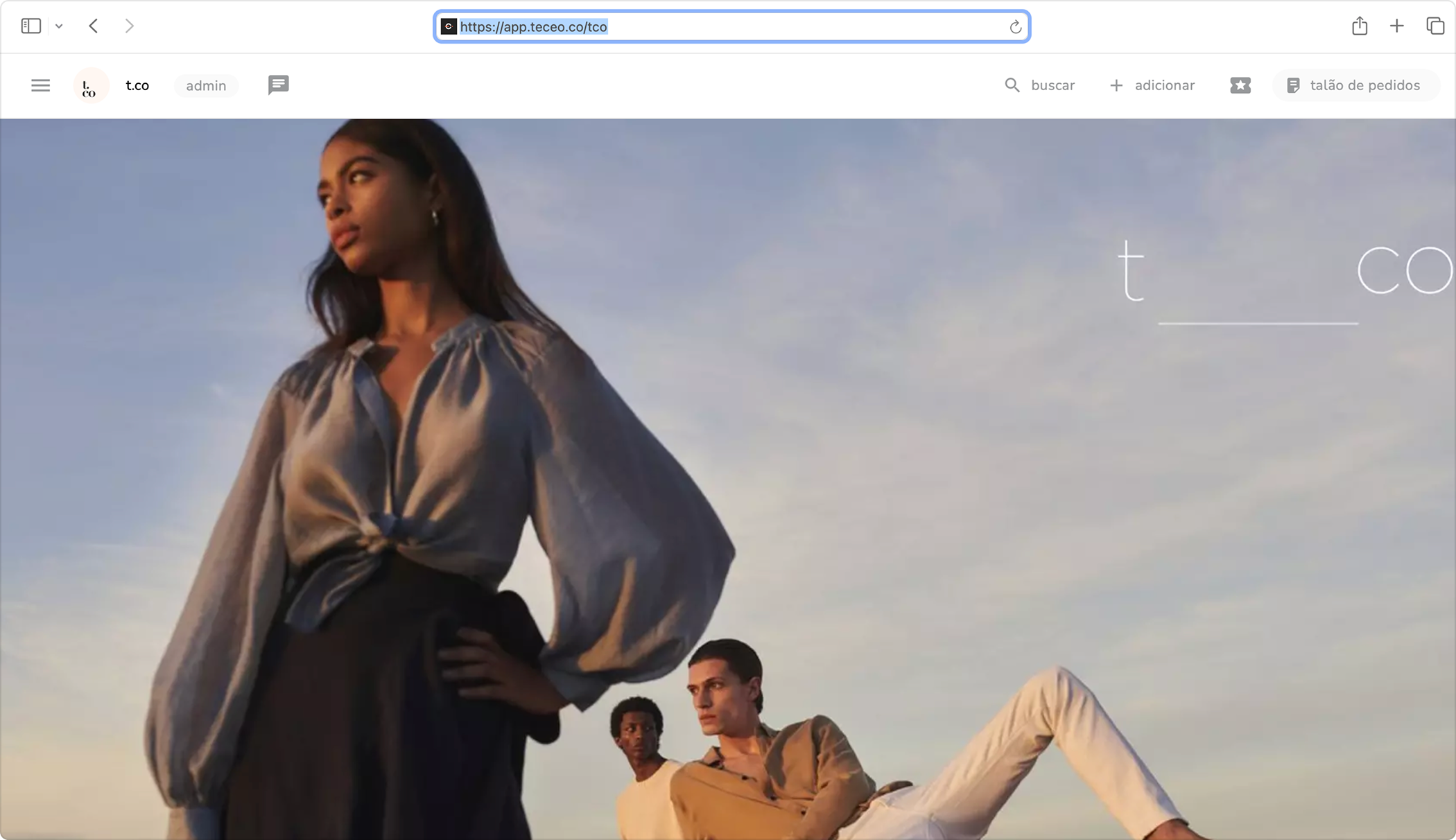Click the Safari share icon
The height and width of the screenshot is (840, 1456).
pyautogui.click(x=1359, y=26)
